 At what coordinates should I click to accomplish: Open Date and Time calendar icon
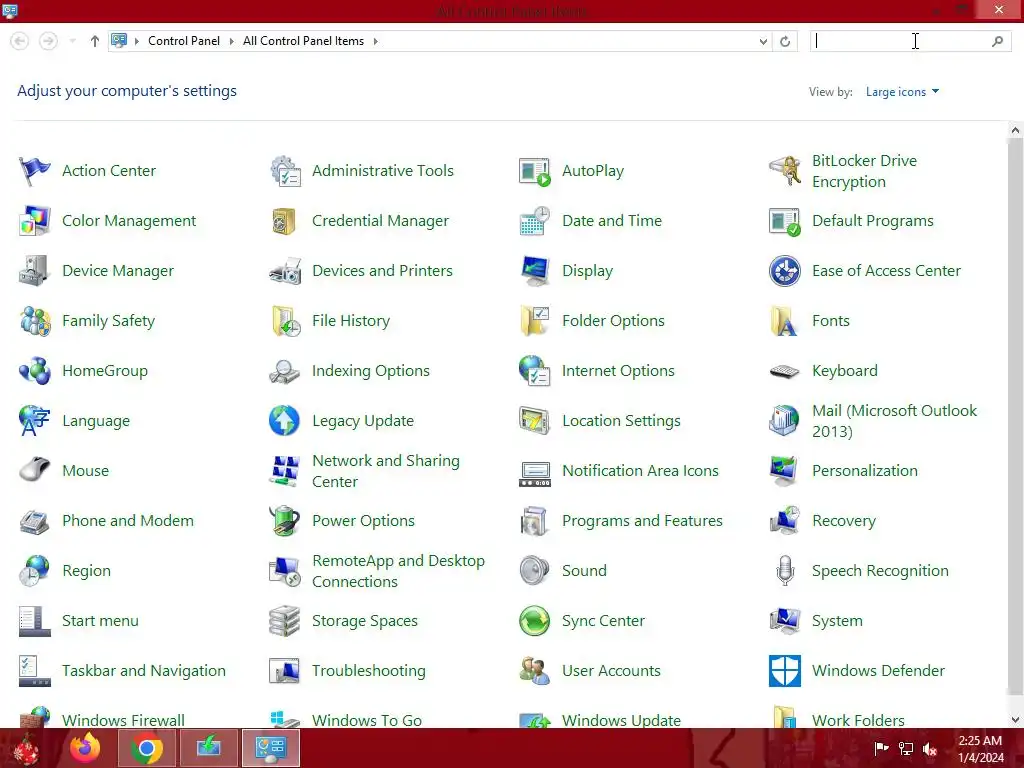click(535, 221)
